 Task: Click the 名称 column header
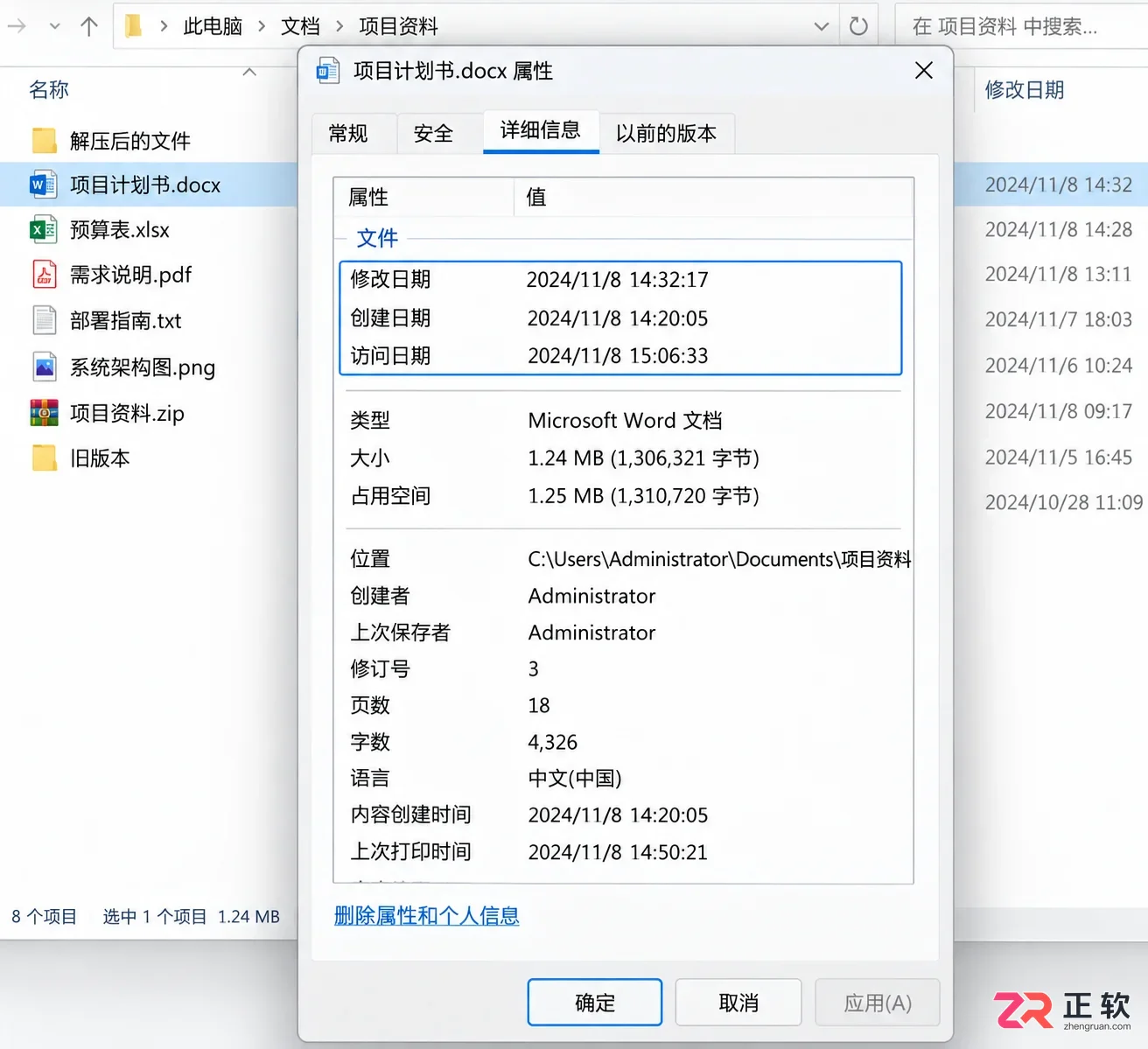(x=49, y=89)
